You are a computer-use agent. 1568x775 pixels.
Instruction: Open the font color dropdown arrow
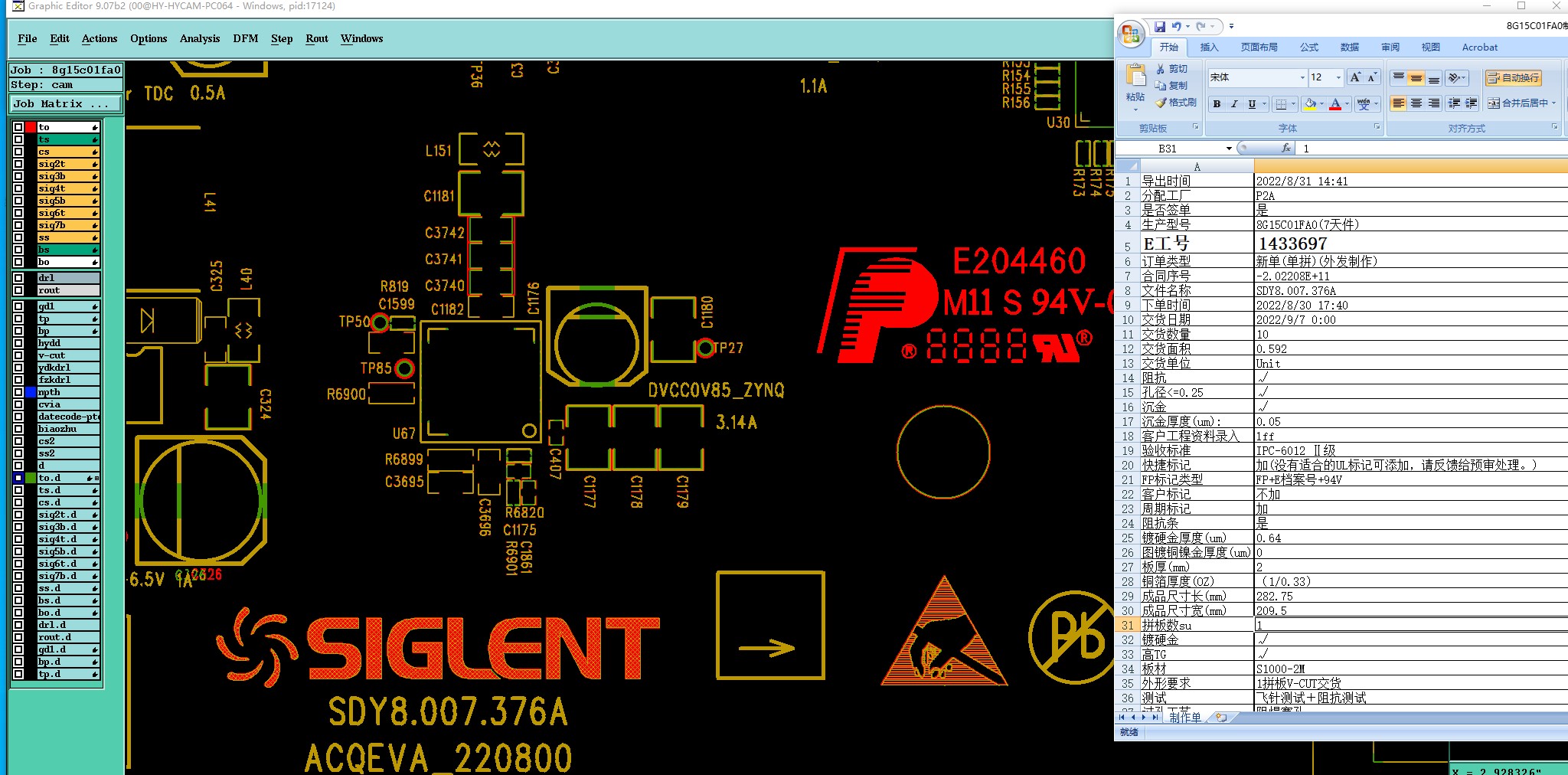coord(1347,103)
